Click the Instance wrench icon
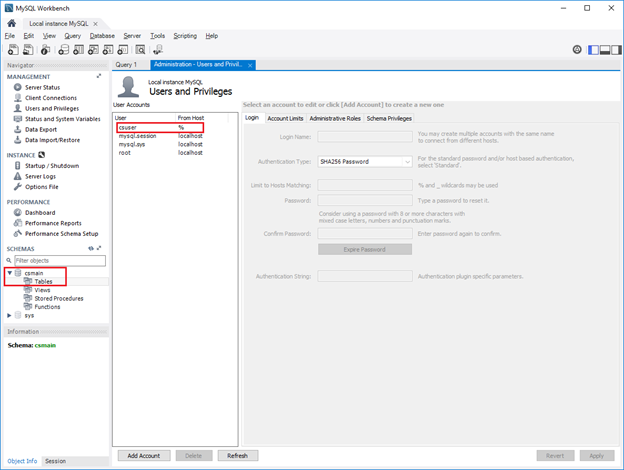 pos(42,155)
